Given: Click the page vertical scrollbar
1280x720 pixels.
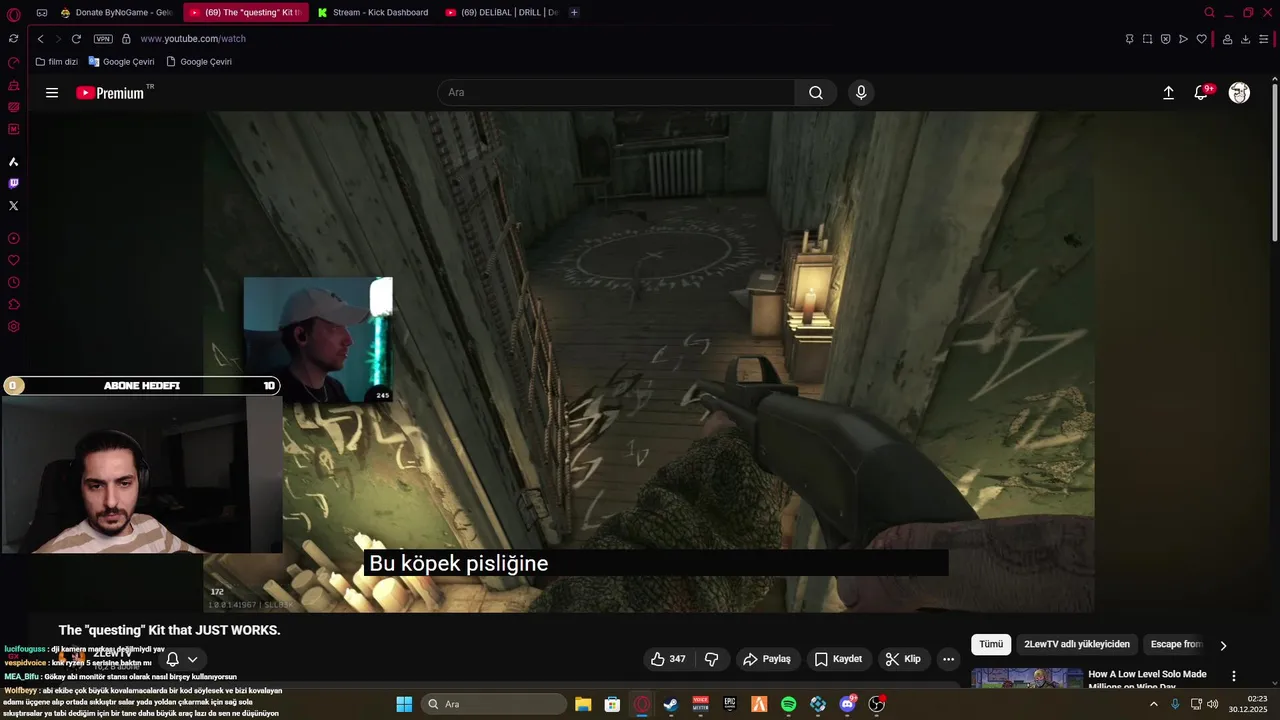Looking at the screenshot, I should click(x=1274, y=160).
